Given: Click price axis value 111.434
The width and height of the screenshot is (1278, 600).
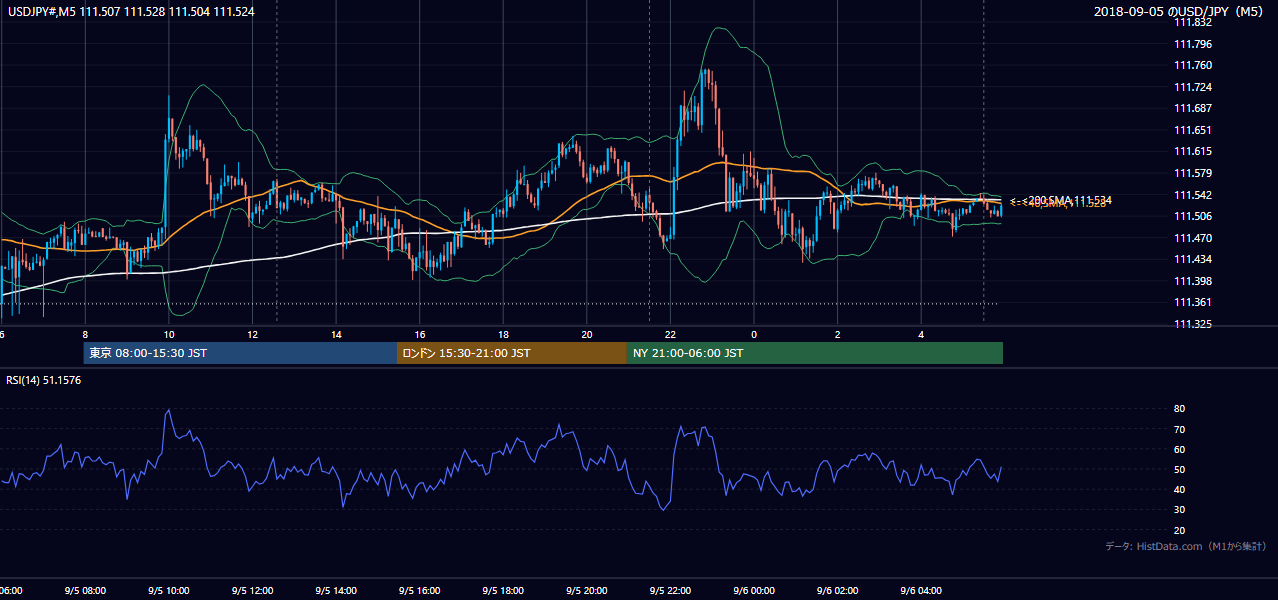Looking at the screenshot, I should (x=1192, y=259).
